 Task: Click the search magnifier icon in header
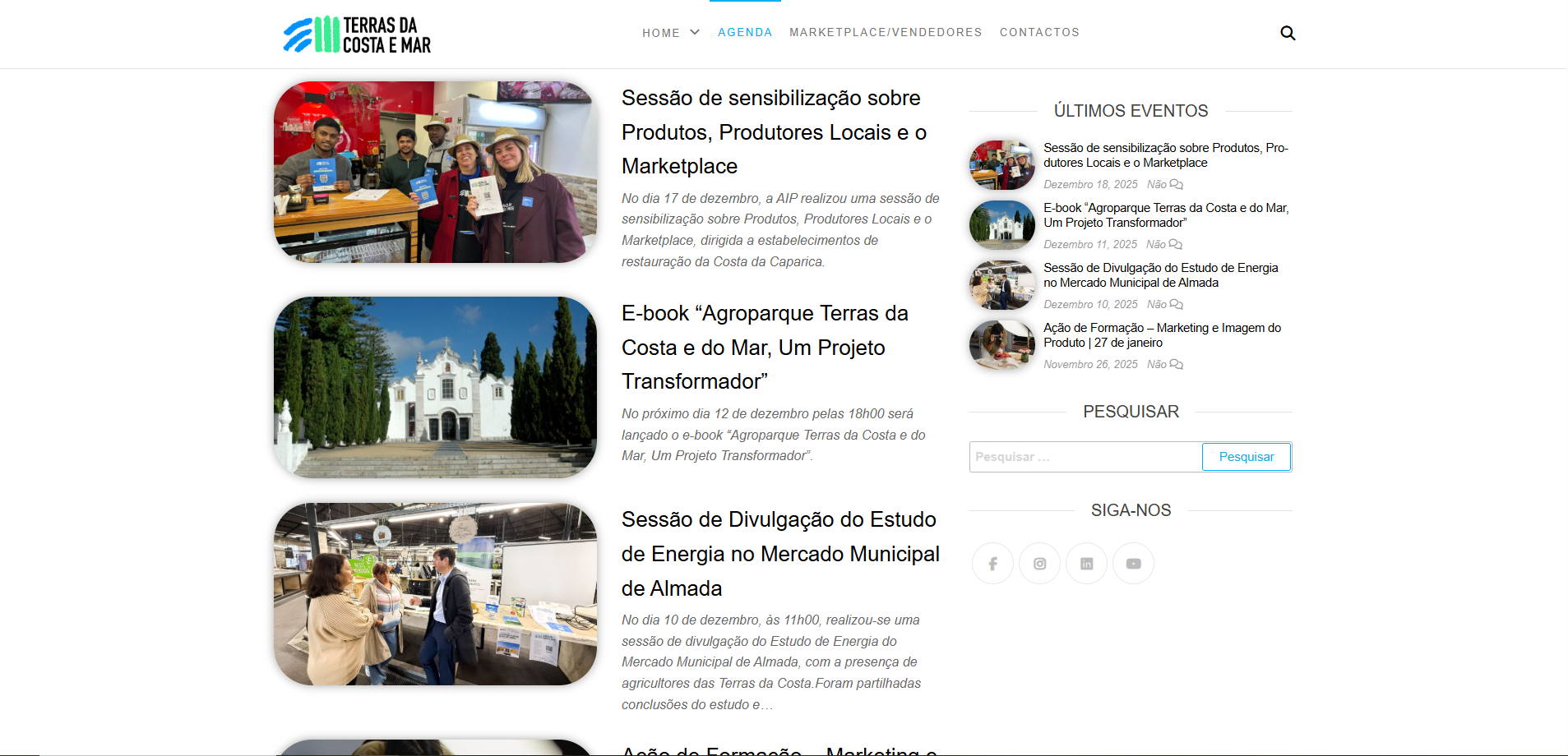click(x=1288, y=33)
